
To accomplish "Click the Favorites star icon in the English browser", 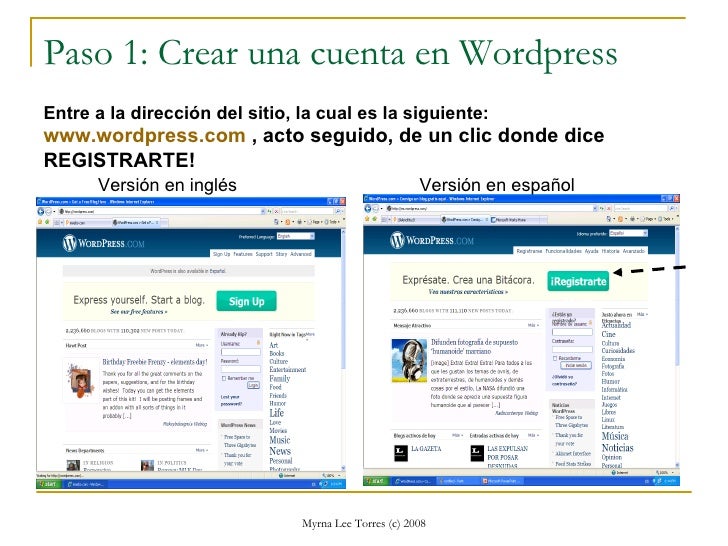I will 40,222.
